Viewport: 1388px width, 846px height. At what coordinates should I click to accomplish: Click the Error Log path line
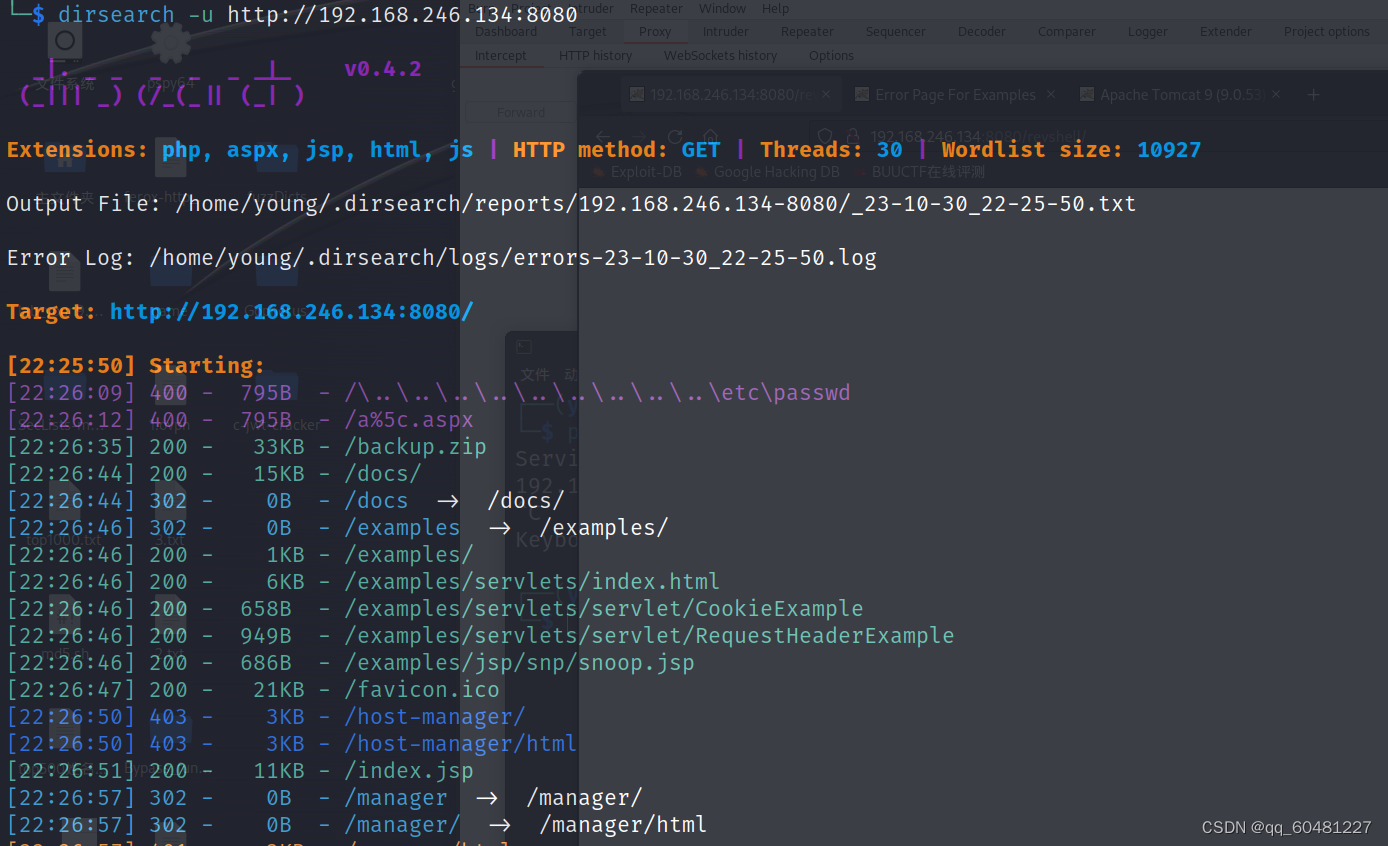tap(441, 258)
